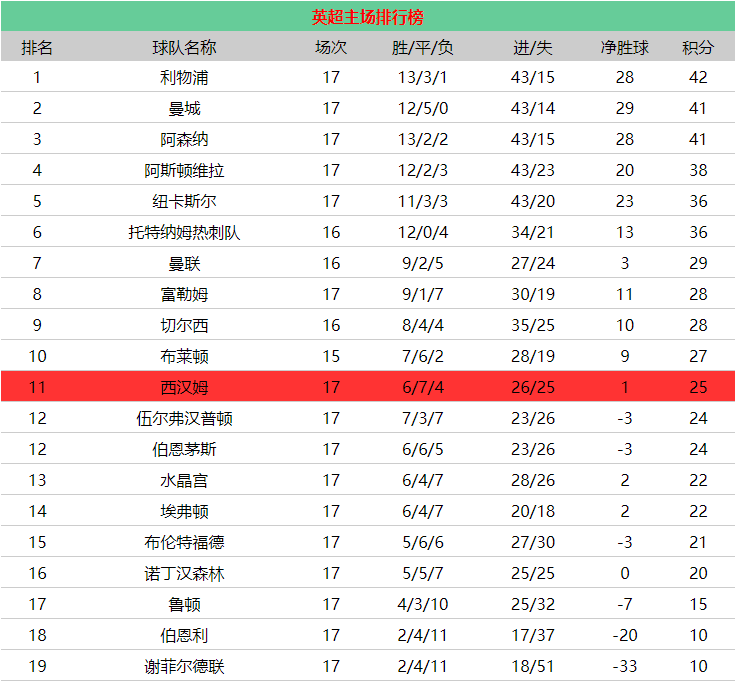Click the 胜/平/负 column header
The height and width of the screenshot is (682, 736).
(x=422, y=47)
